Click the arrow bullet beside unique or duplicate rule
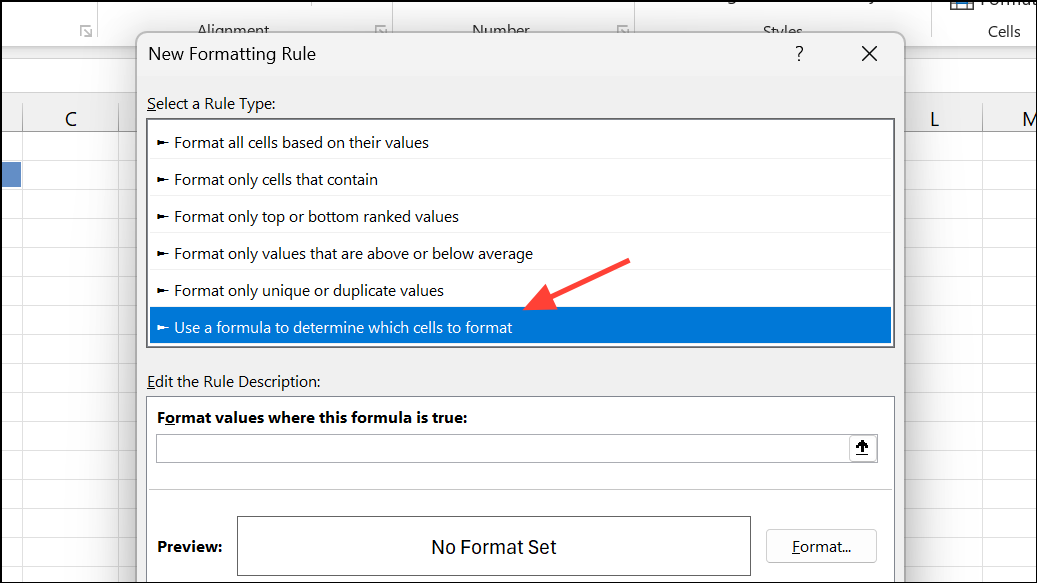 (x=162, y=290)
